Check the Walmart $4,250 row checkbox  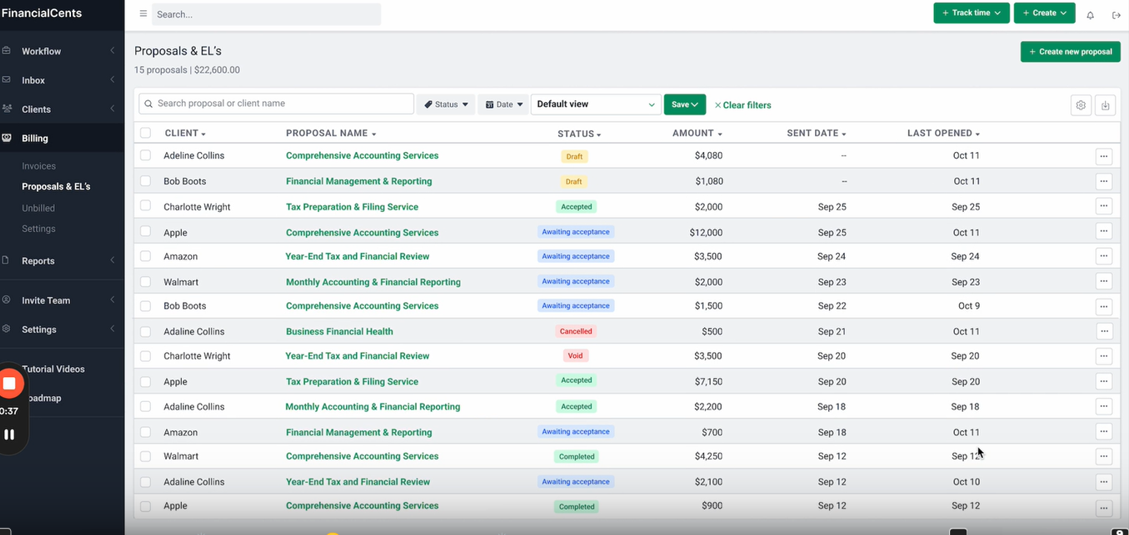145,457
